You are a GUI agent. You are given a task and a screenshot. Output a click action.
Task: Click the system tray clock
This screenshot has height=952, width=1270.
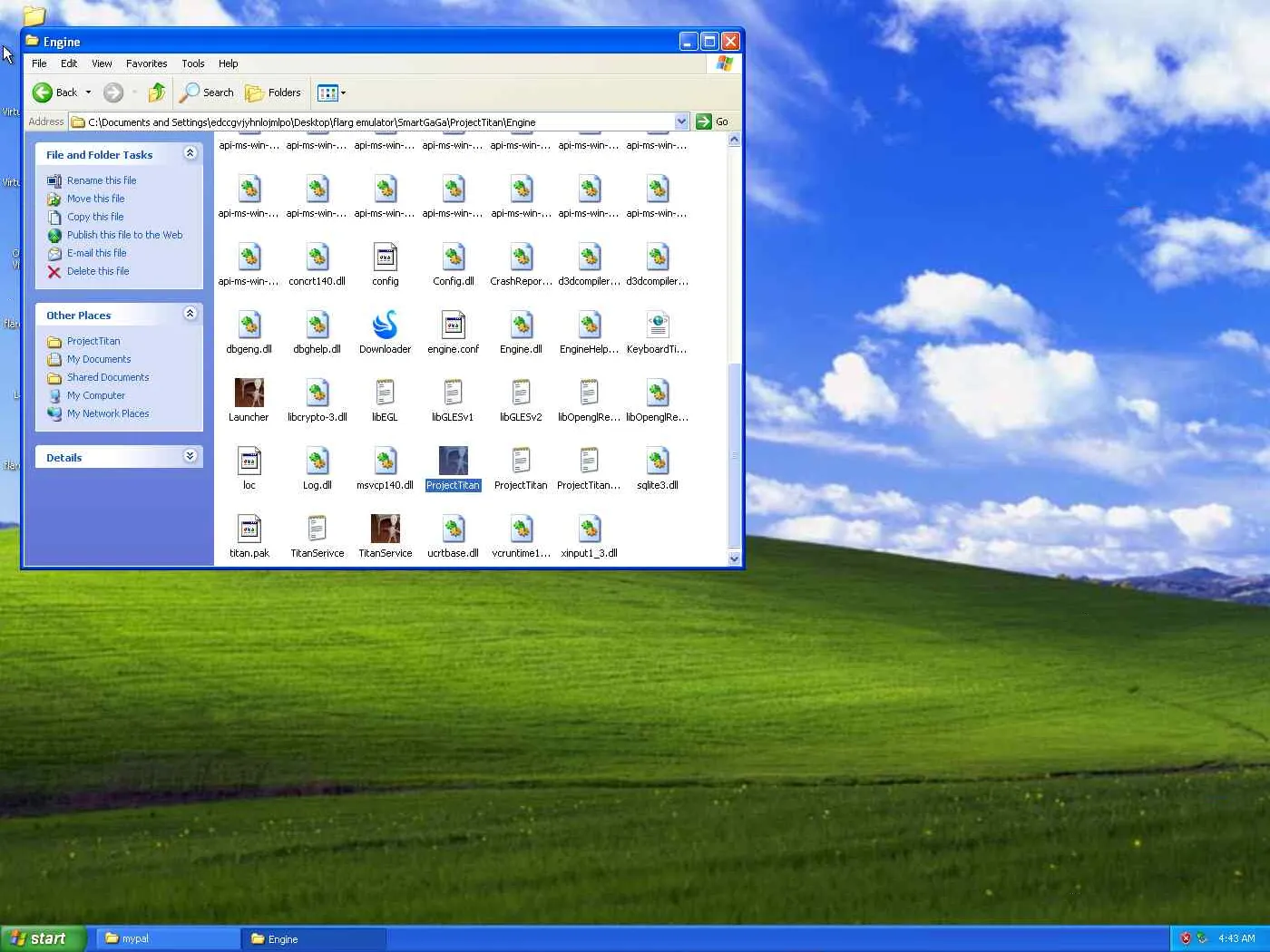1236,938
